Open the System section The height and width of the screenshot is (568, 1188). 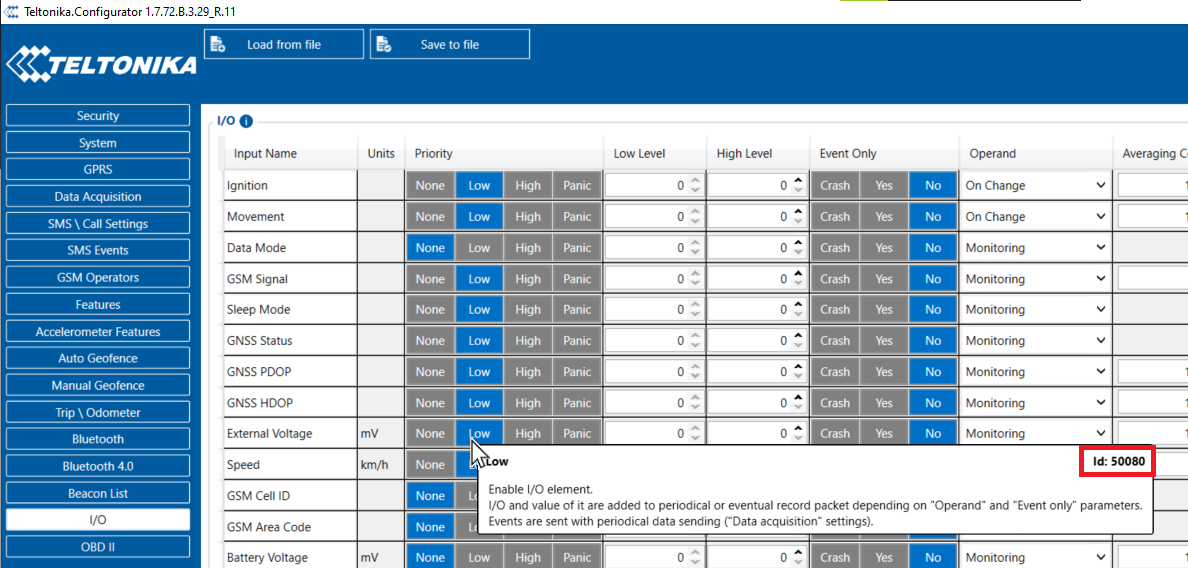(x=98, y=142)
